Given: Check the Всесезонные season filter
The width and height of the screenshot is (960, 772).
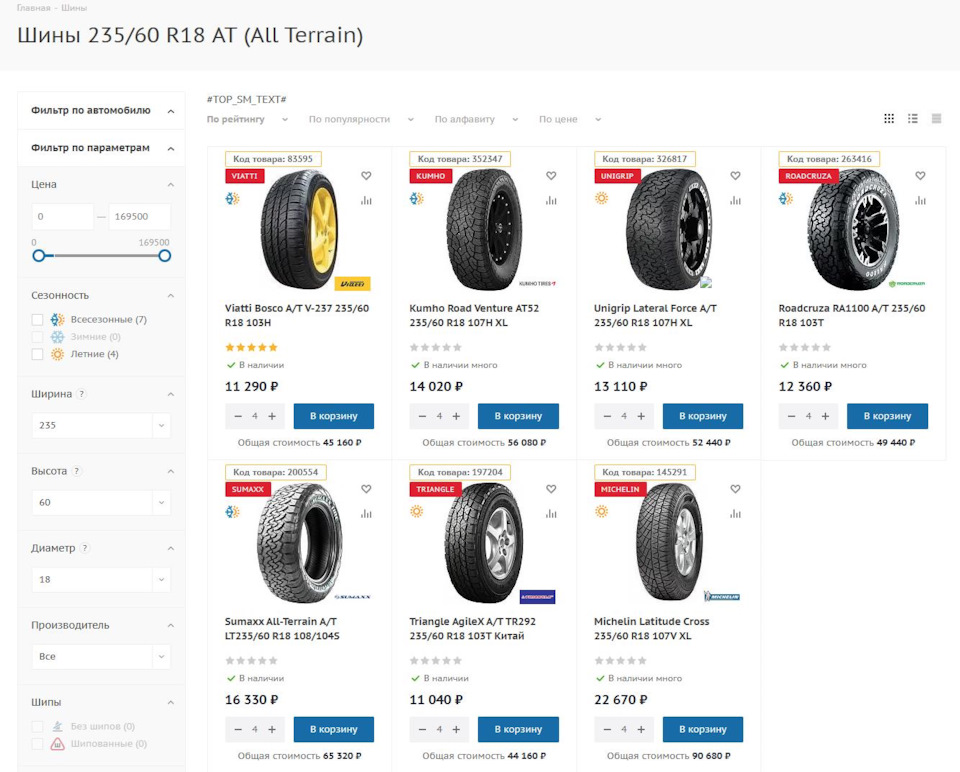Looking at the screenshot, I should click(x=38, y=320).
